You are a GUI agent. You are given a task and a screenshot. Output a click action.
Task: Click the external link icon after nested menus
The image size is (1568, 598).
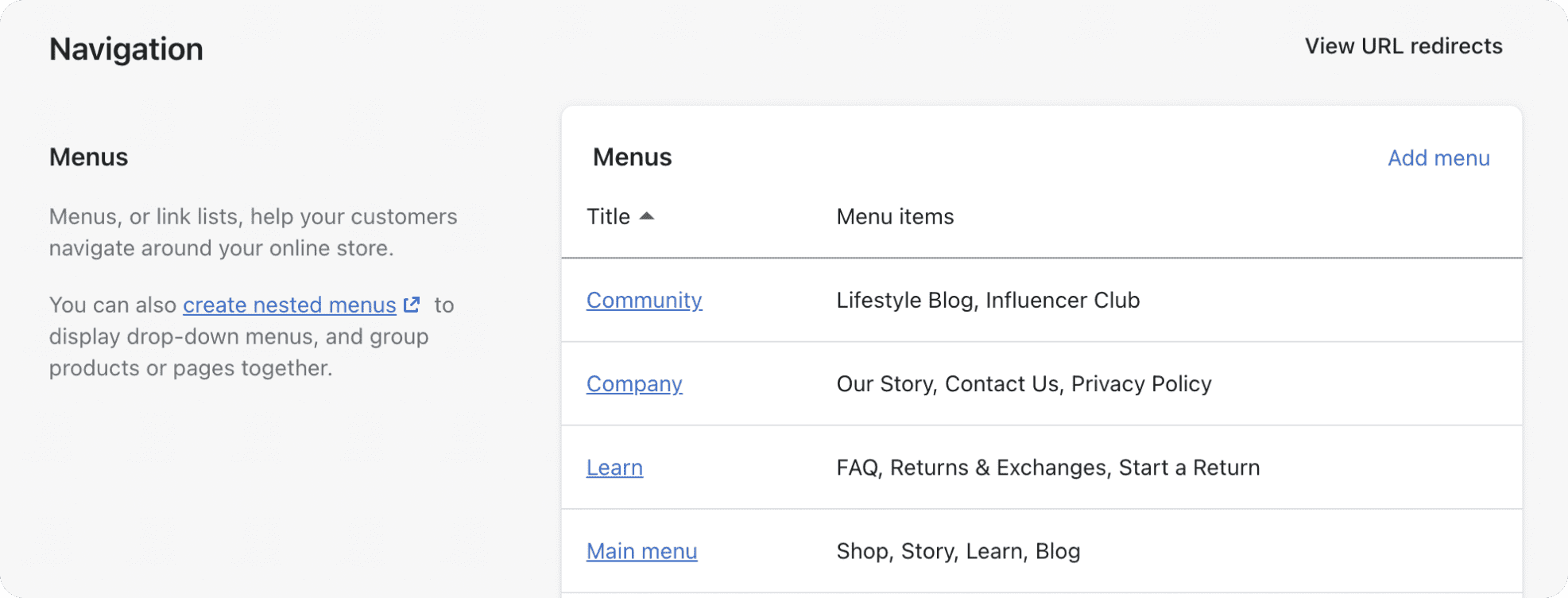pyautogui.click(x=412, y=305)
